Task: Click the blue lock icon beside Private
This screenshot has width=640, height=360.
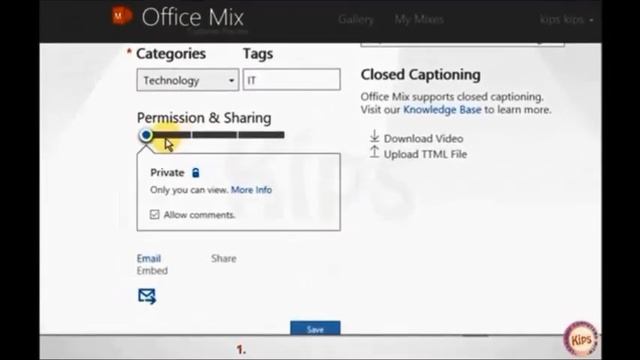Action: [x=196, y=173]
